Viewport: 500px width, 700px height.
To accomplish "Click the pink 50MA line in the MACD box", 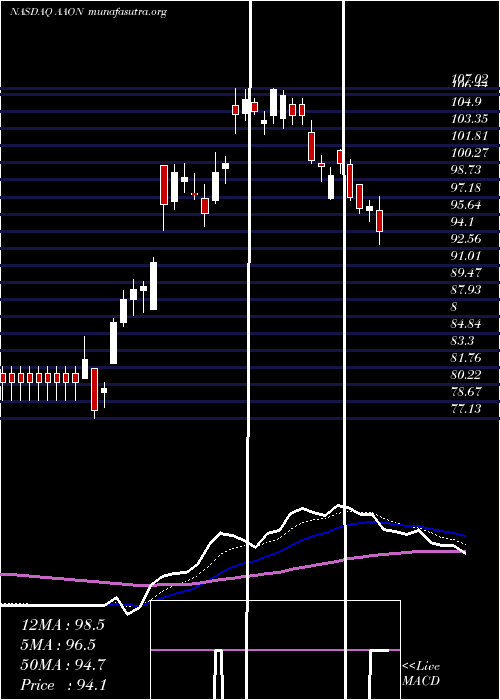I will (275, 650).
